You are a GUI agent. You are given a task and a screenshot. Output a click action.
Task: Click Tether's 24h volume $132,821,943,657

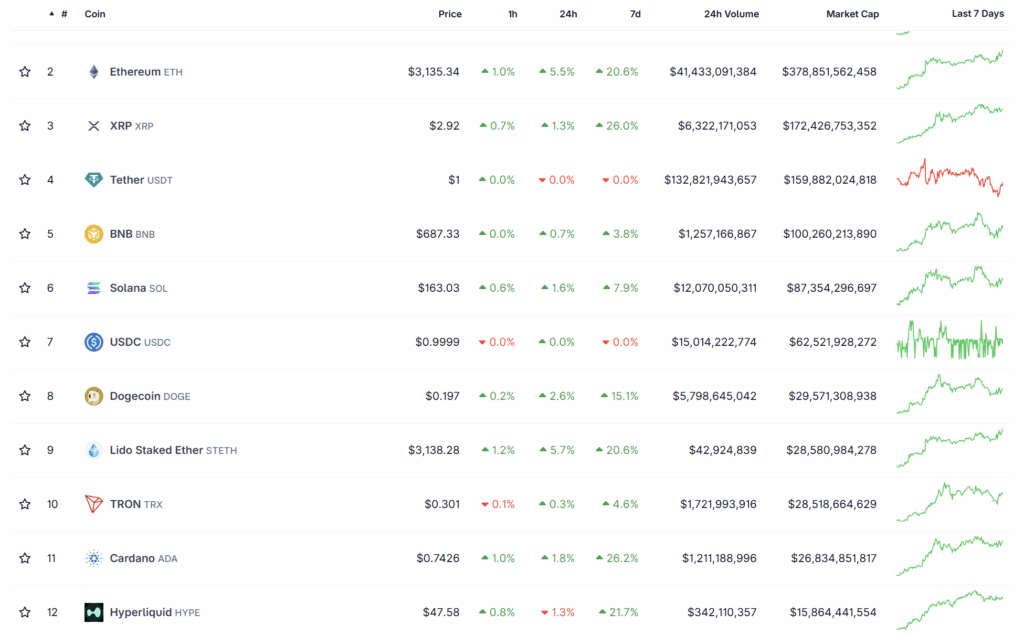pyautogui.click(x=710, y=180)
